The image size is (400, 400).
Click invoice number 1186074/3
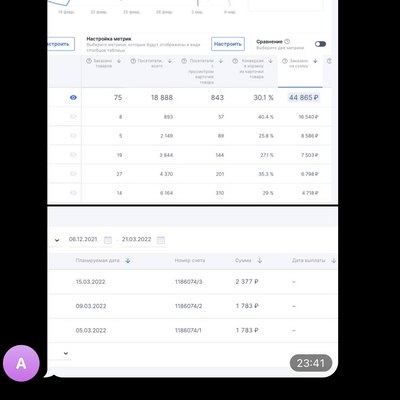pos(189,282)
